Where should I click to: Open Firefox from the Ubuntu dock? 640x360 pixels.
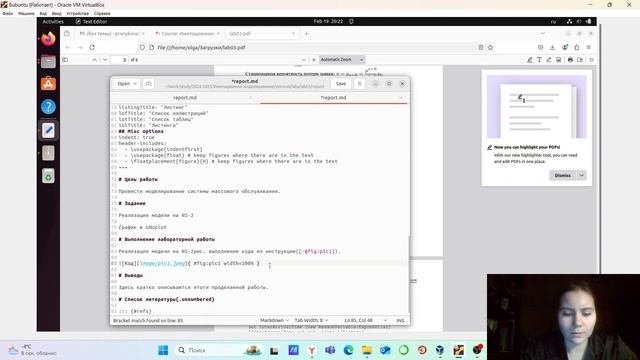tap(48, 39)
